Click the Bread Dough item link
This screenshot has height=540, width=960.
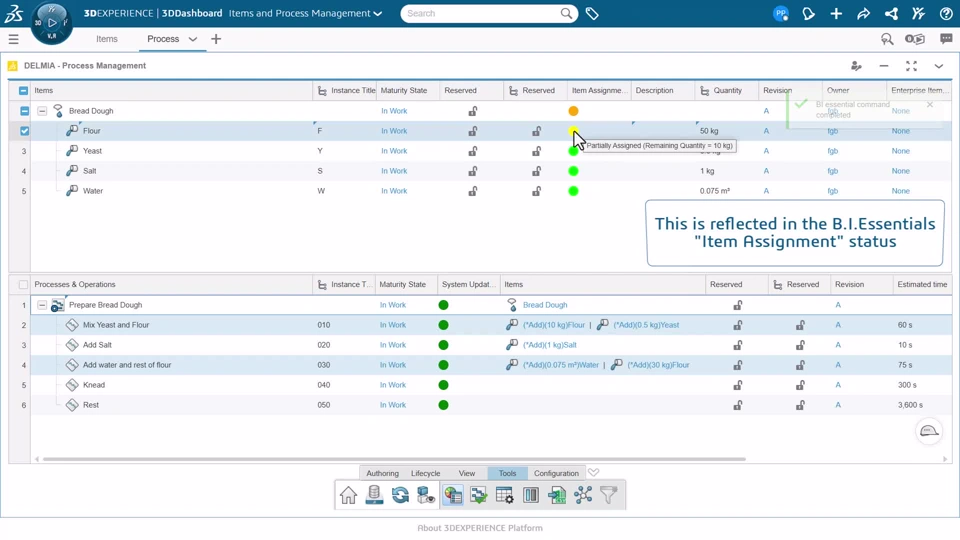point(545,305)
